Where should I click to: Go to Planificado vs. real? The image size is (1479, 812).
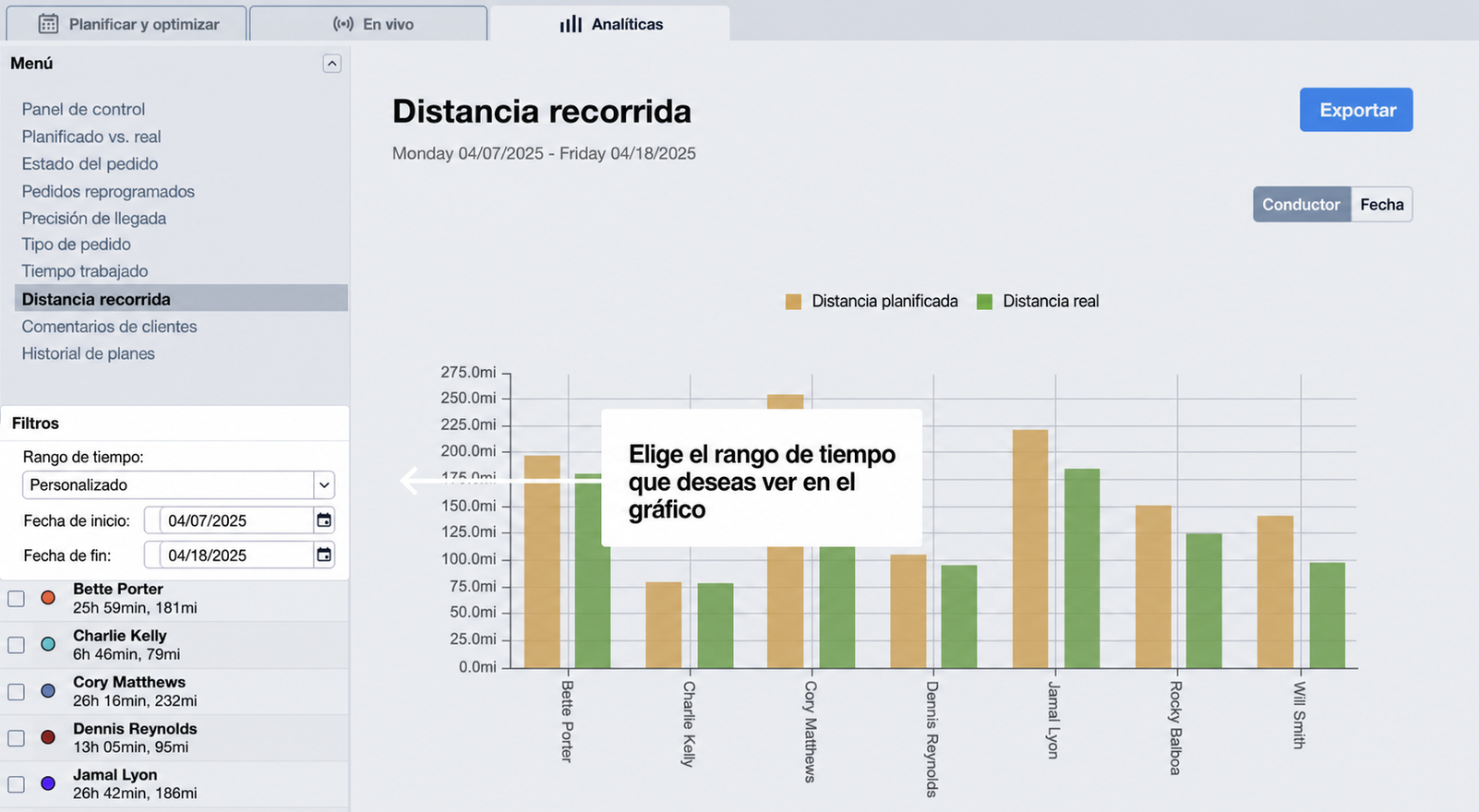pyautogui.click(x=91, y=137)
